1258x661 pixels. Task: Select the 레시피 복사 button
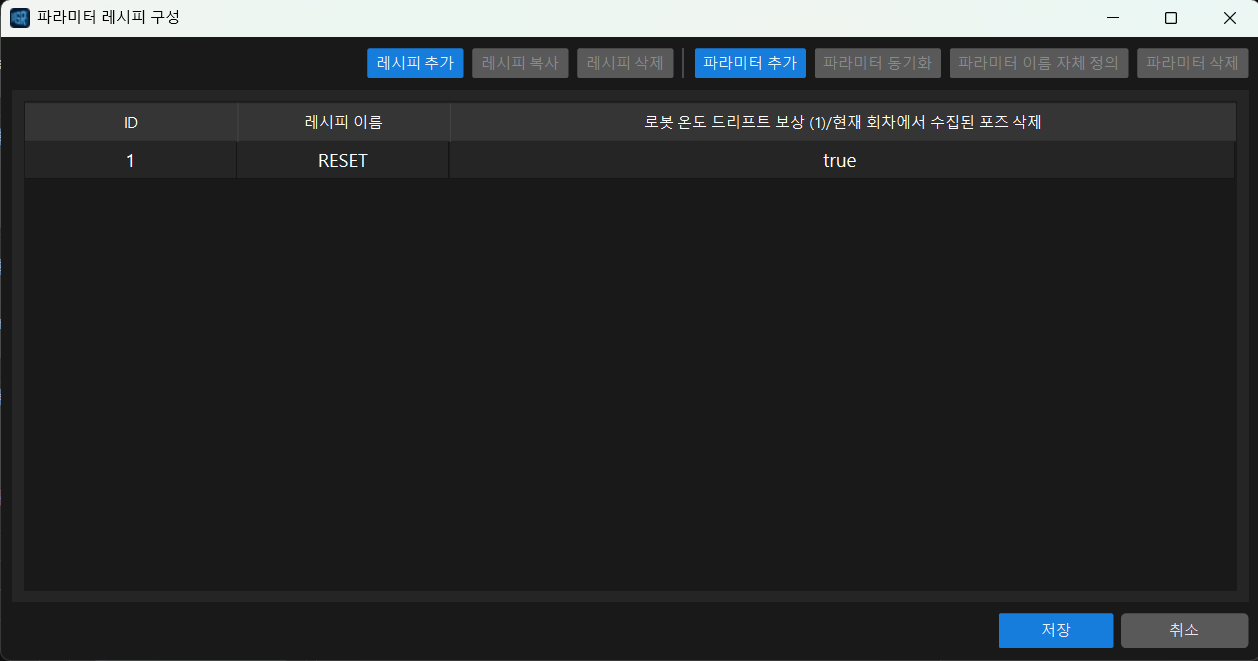tap(520, 62)
